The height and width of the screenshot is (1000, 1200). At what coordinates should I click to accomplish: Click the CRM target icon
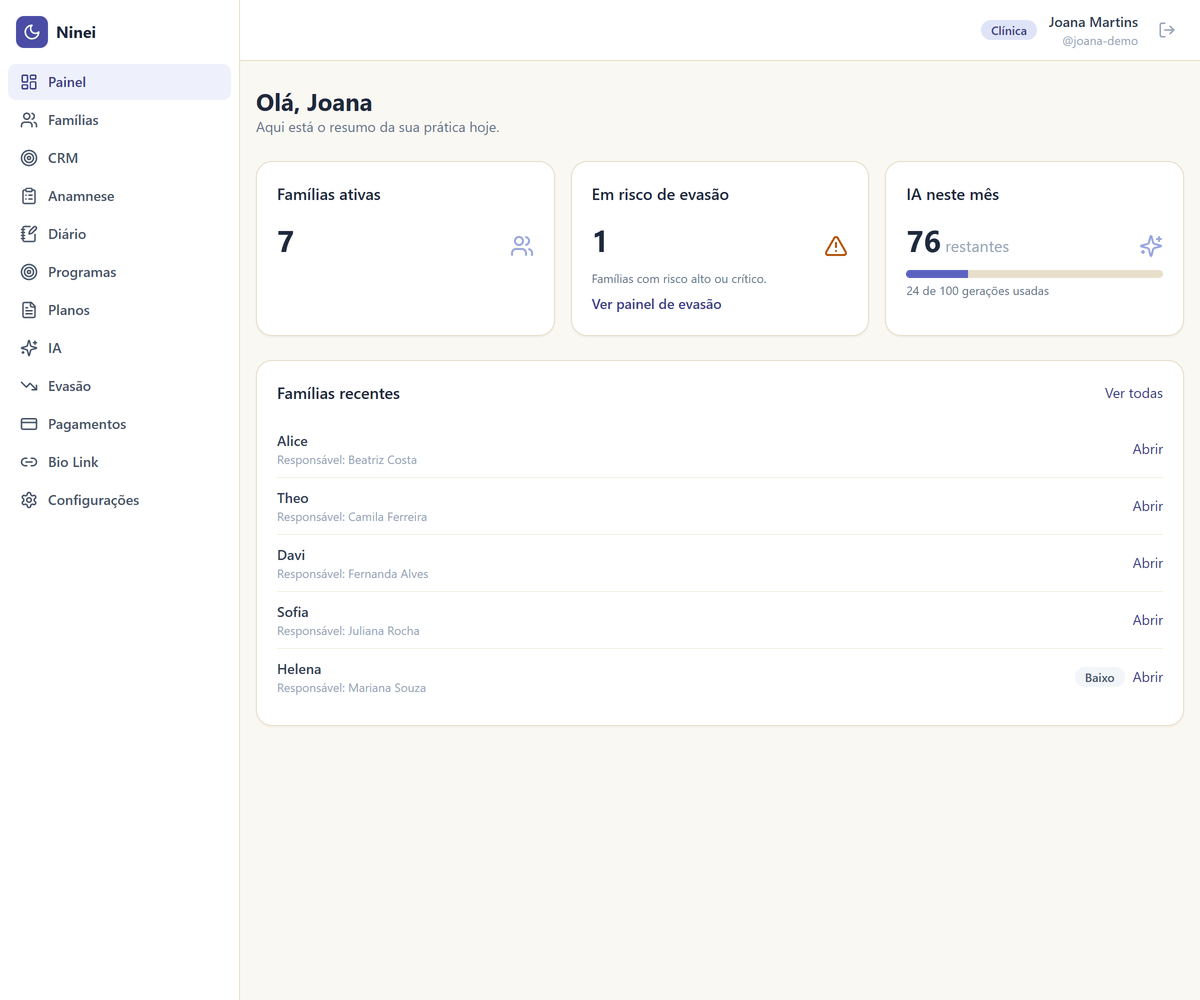(29, 158)
